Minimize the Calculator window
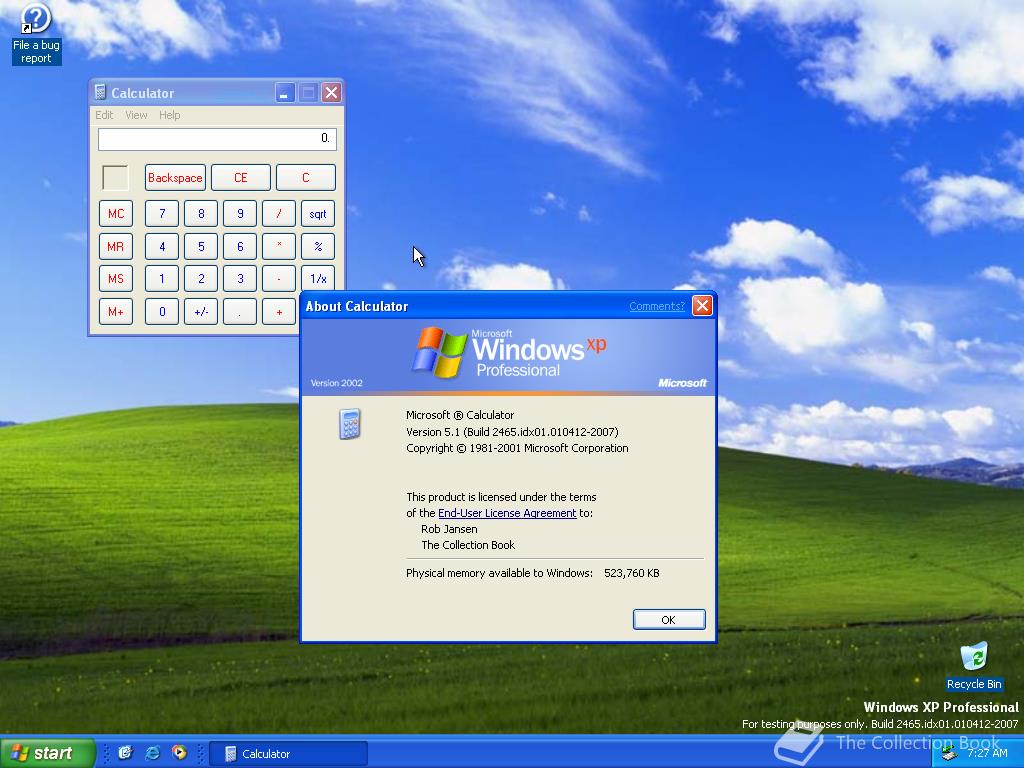This screenshot has width=1024, height=768. click(x=285, y=93)
